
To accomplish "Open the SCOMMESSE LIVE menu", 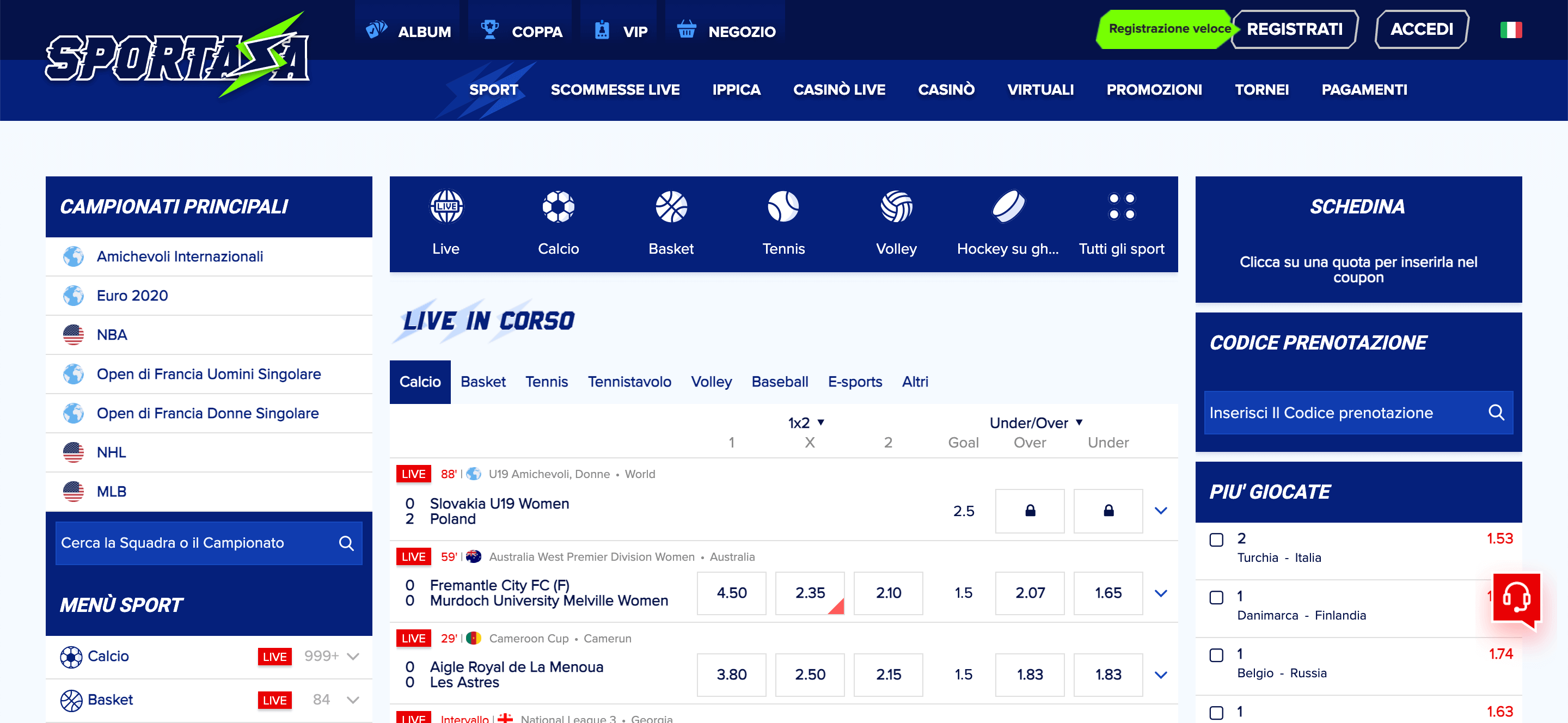I will coord(615,90).
